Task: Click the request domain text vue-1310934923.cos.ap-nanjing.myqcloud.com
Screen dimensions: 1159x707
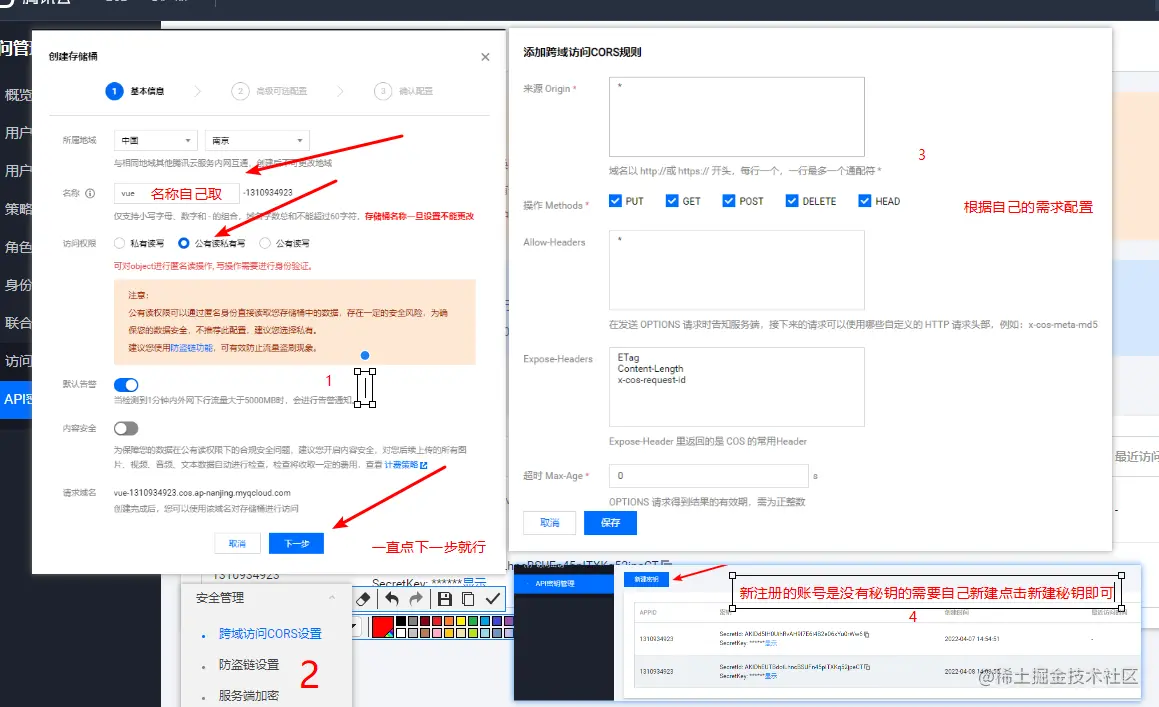Action: 202,493
